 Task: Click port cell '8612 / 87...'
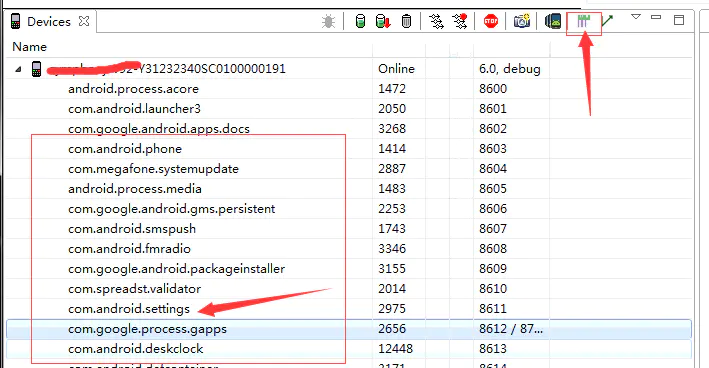511,329
